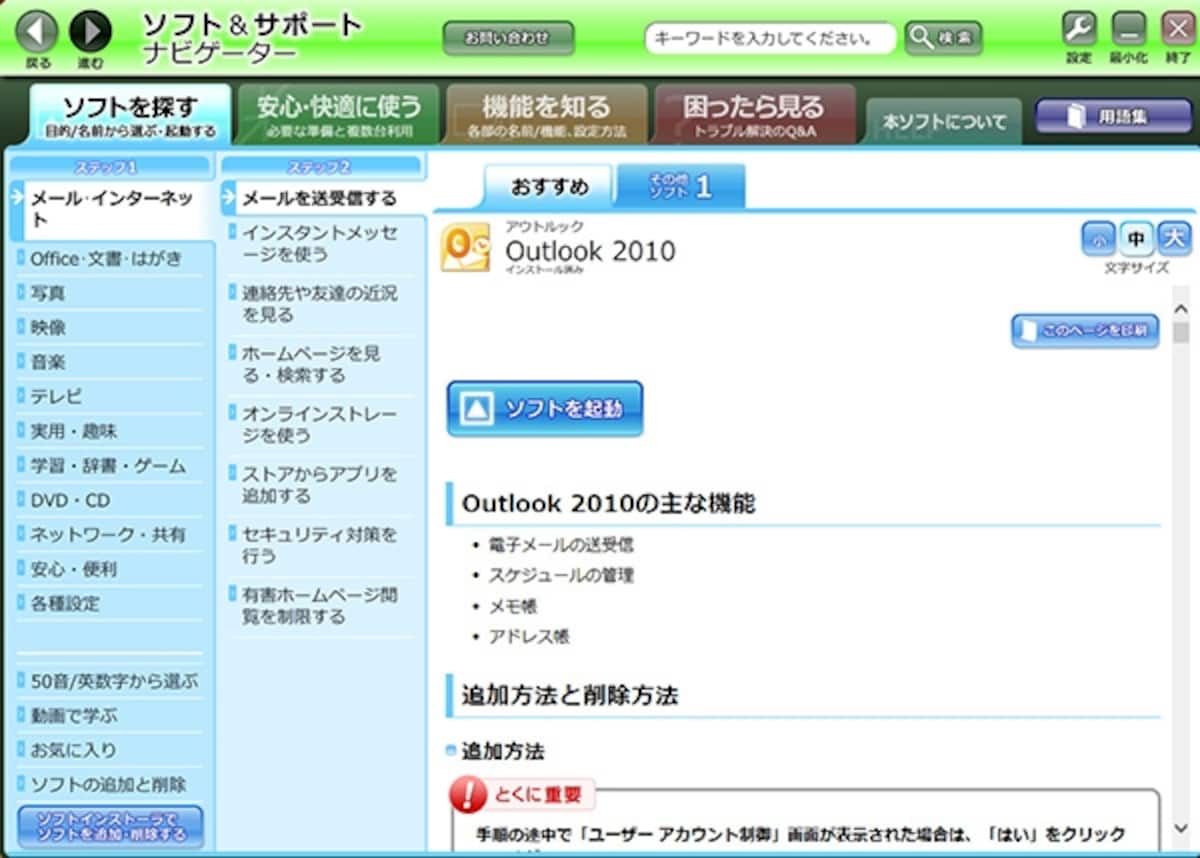Set text size to large 大

1174,239
